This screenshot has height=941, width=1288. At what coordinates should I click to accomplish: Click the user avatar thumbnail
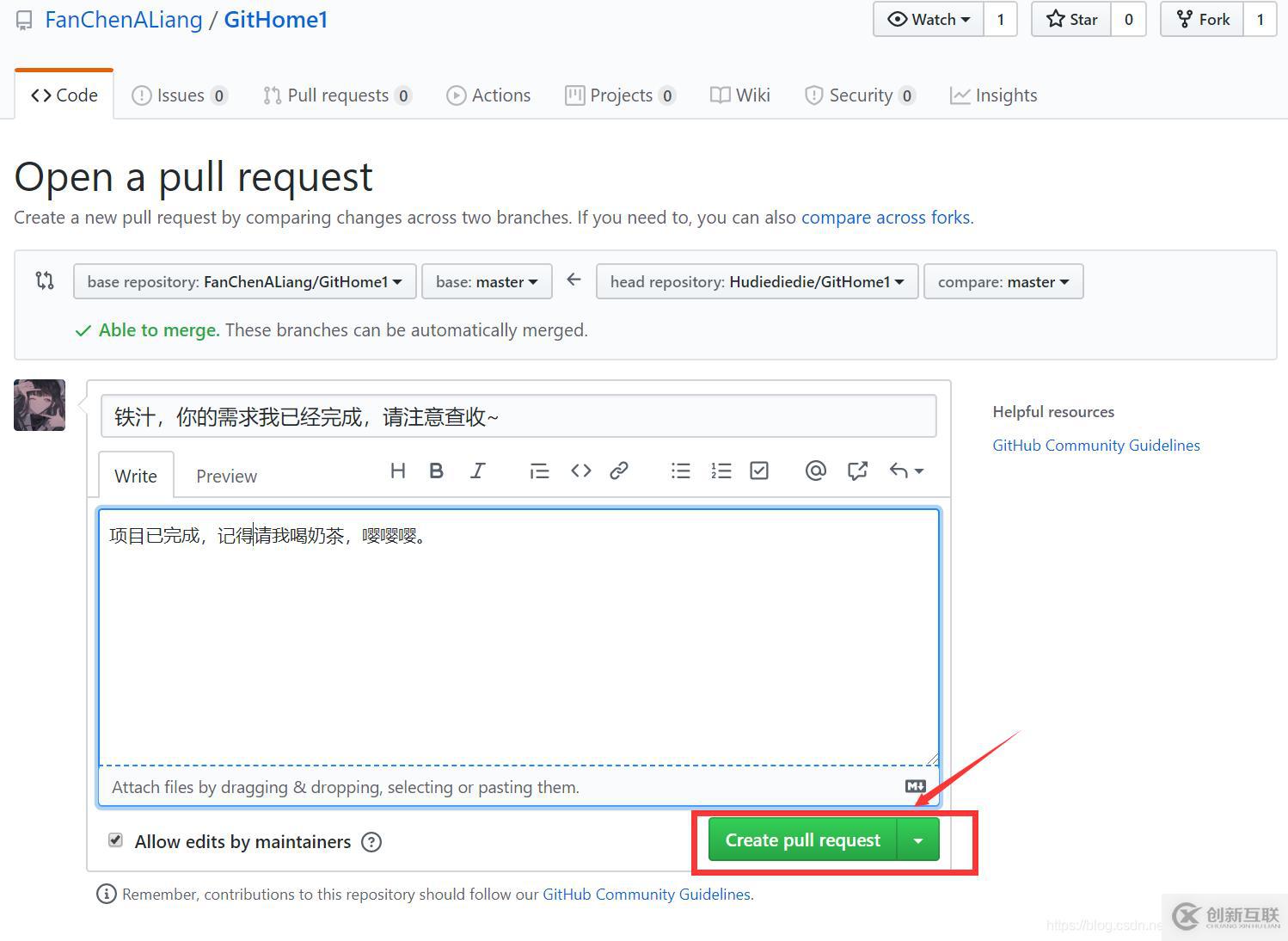[40, 405]
